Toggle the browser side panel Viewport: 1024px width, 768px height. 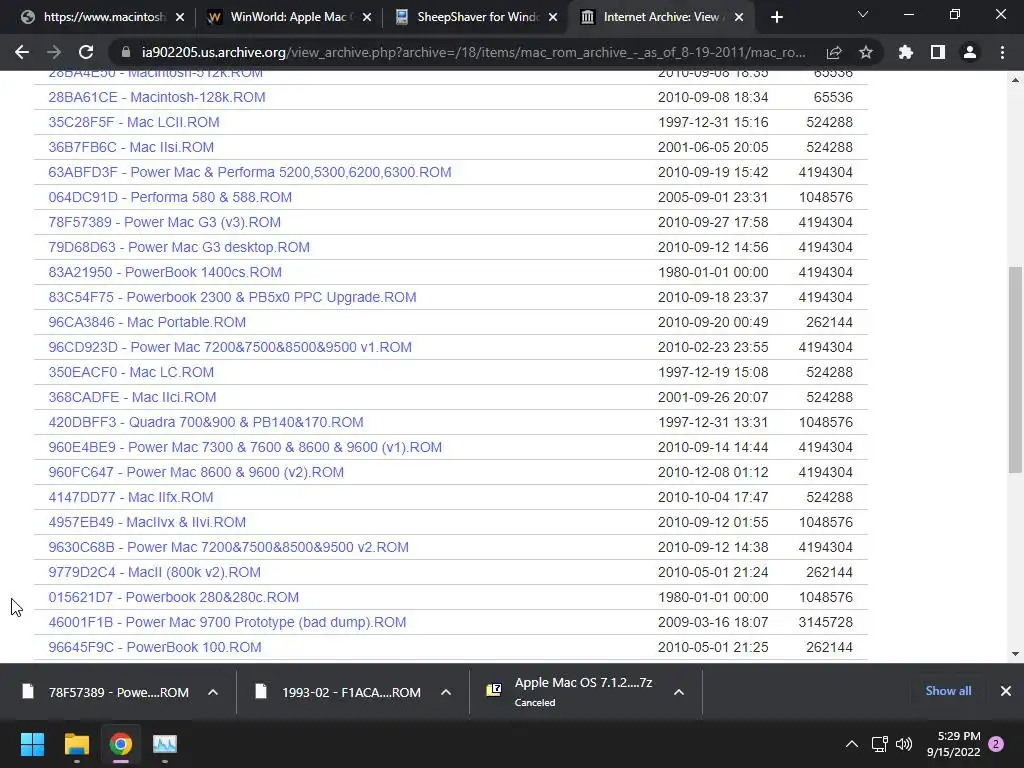point(938,52)
